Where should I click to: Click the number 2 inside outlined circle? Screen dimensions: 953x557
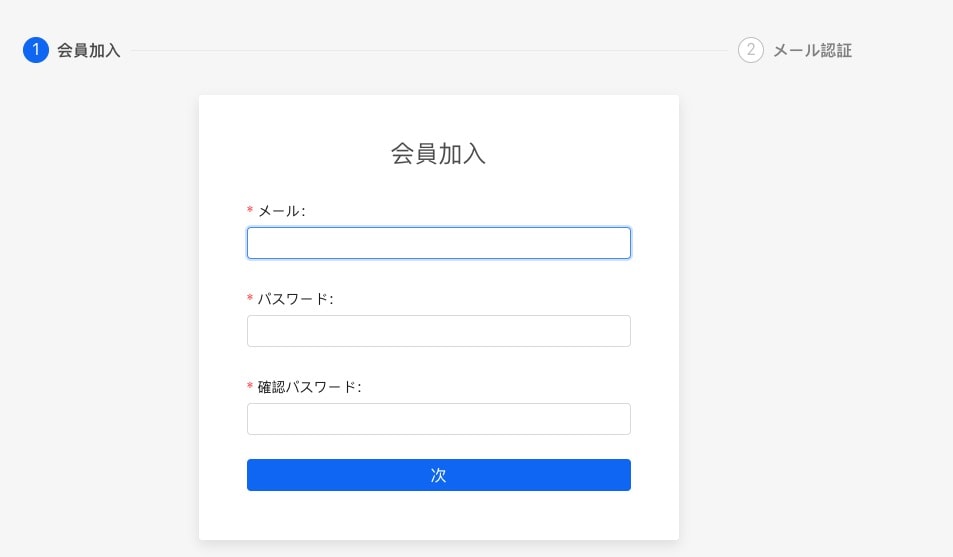(751, 50)
